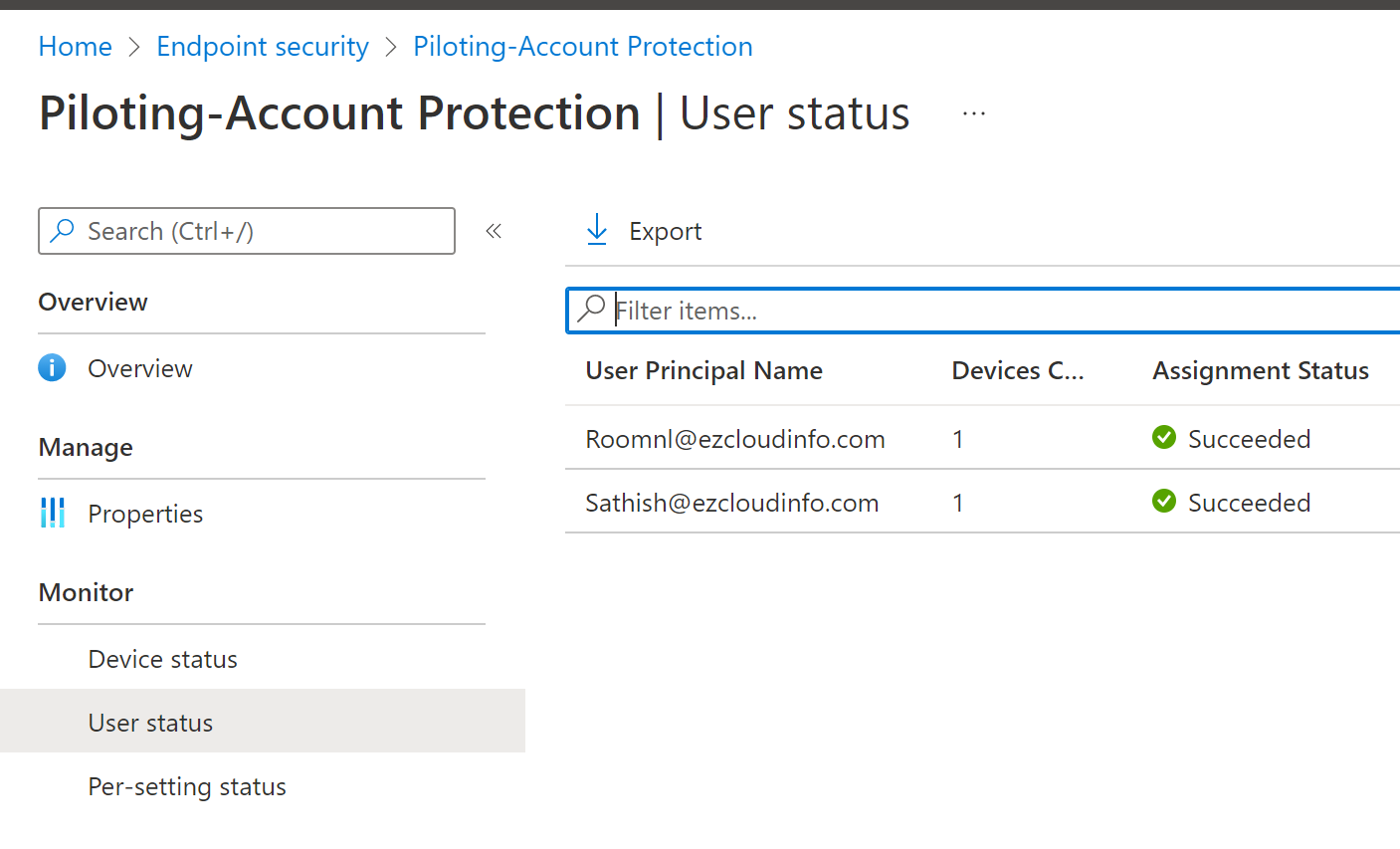Click the Properties bars icon

coord(52,514)
